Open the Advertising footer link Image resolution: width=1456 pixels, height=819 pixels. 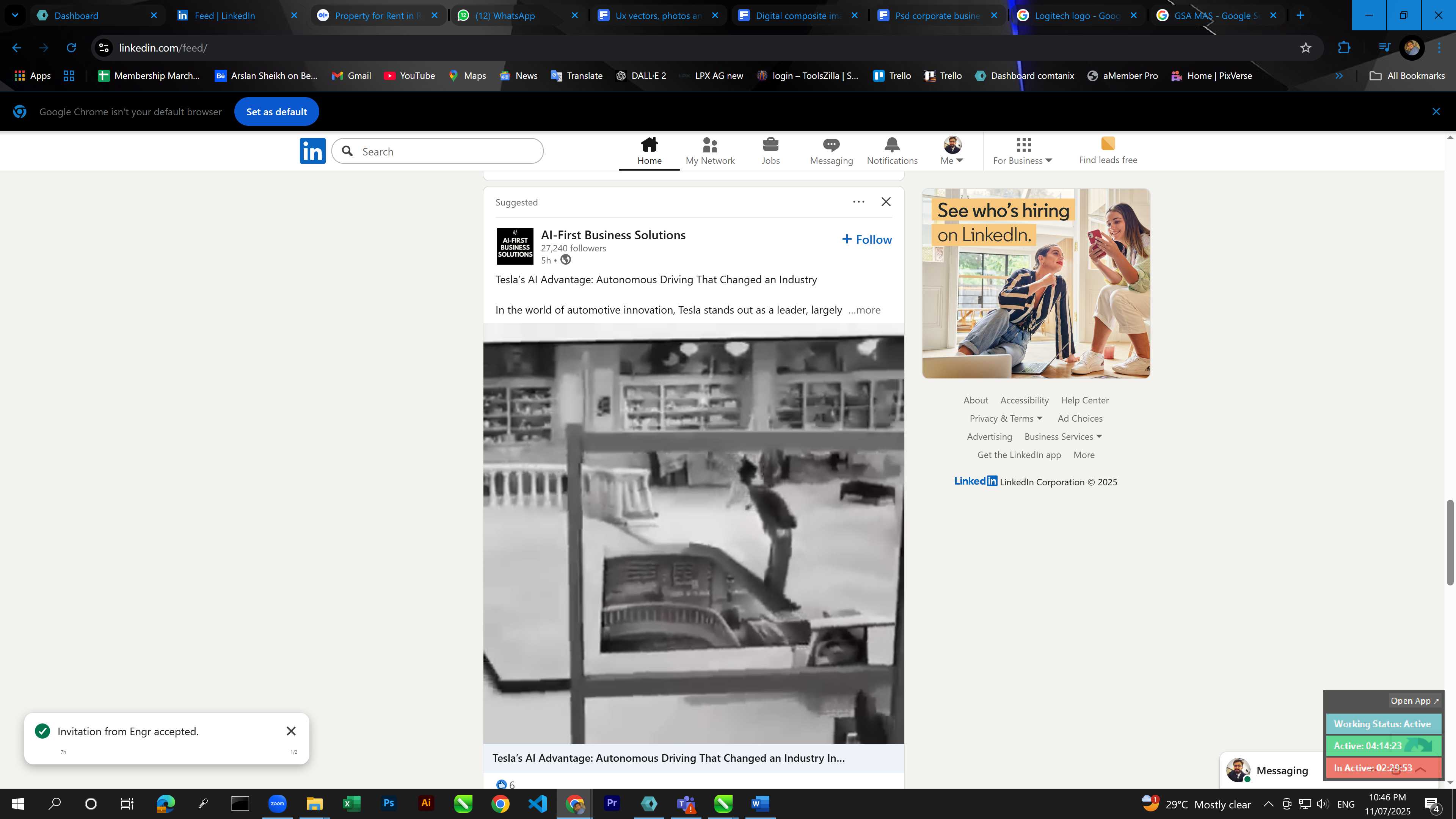coord(989,436)
